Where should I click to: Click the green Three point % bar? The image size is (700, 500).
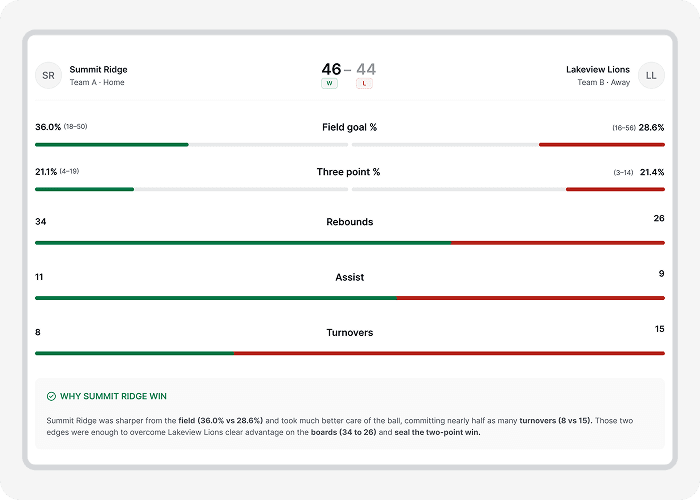click(84, 189)
